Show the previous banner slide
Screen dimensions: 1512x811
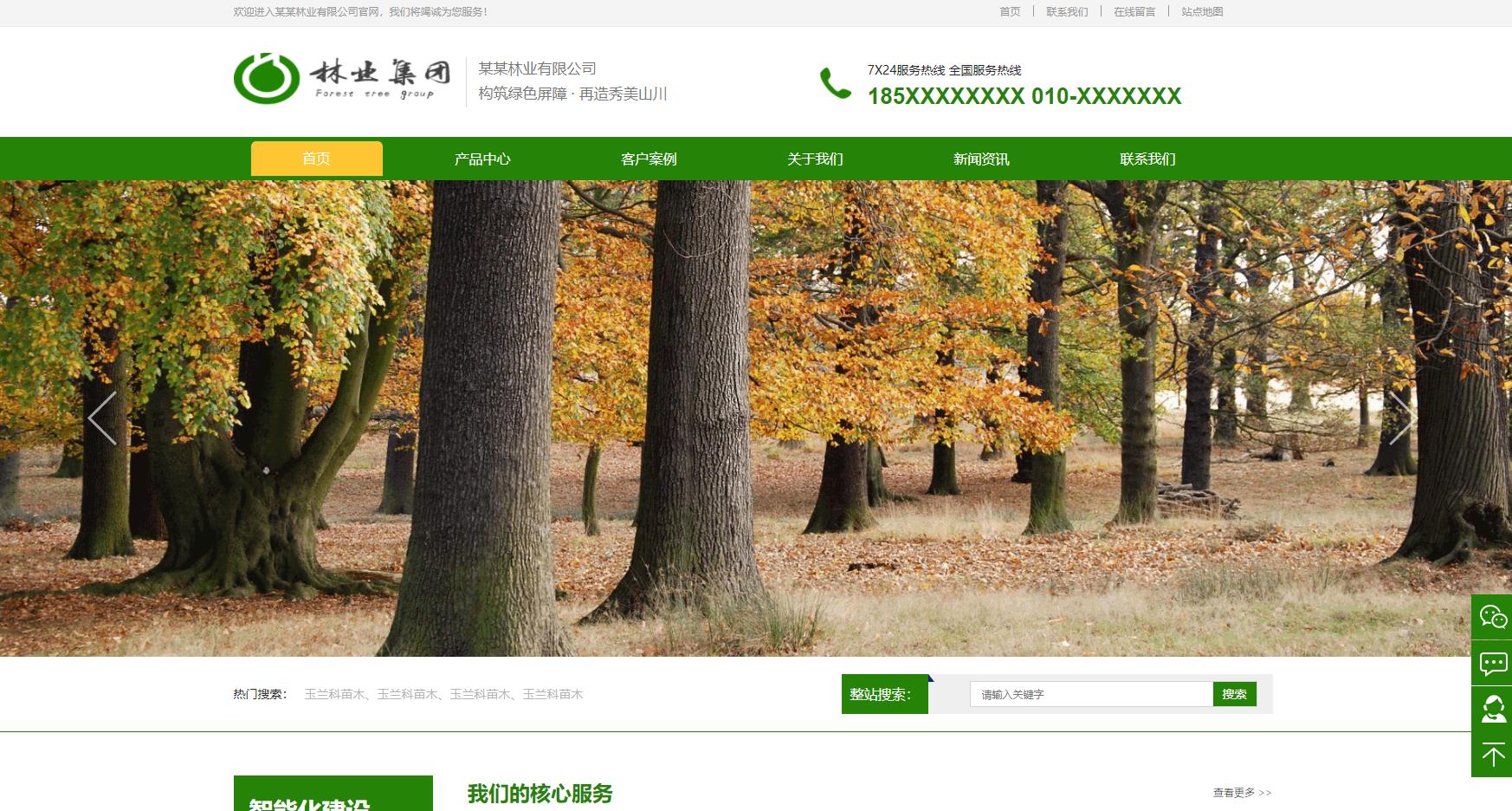(x=103, y=418)
